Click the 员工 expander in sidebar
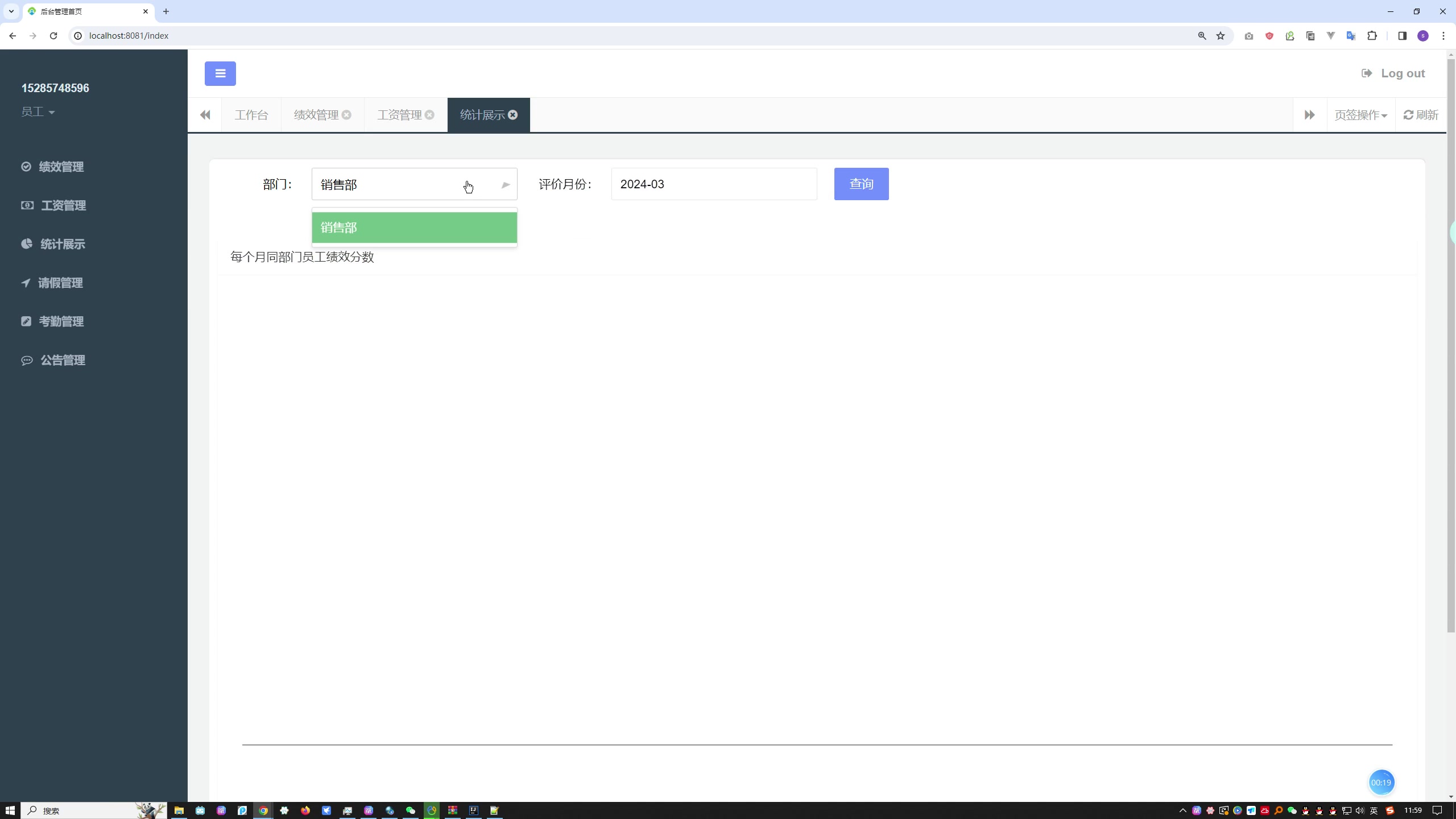This screenshot has height=819, width=1456. click(37, 111)
